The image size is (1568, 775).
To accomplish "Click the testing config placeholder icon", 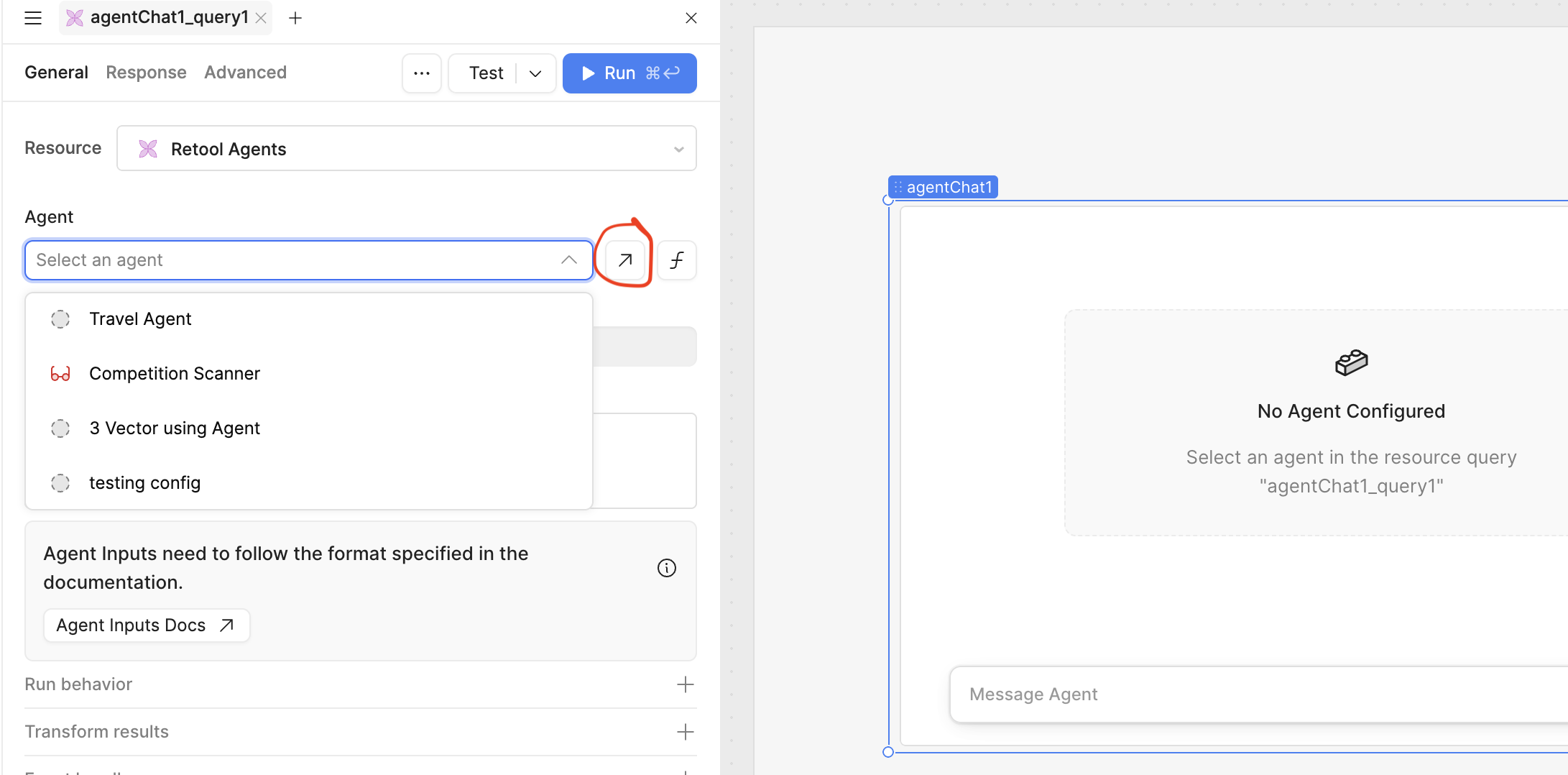I will [60, 483].
